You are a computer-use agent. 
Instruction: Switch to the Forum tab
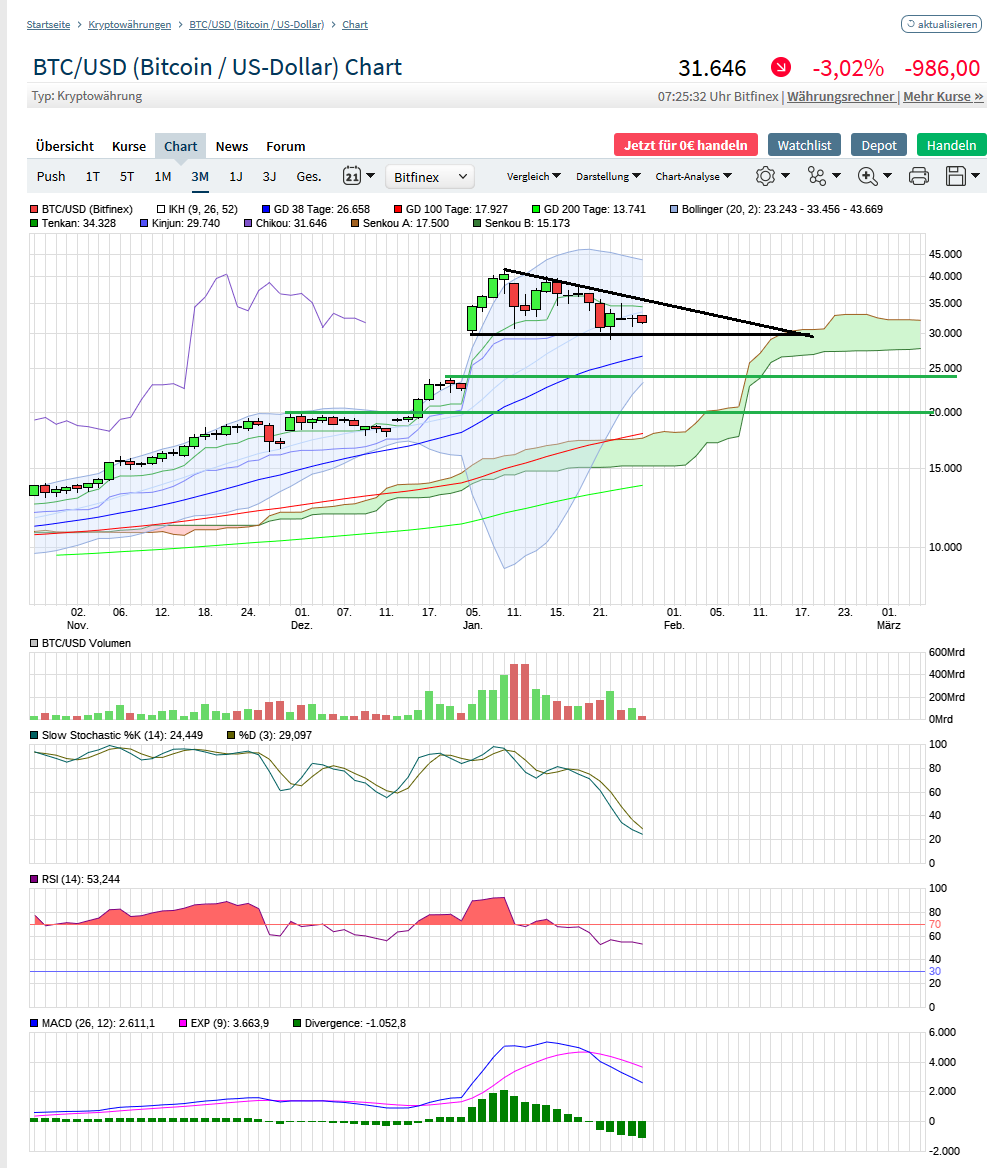coord(285,146)
